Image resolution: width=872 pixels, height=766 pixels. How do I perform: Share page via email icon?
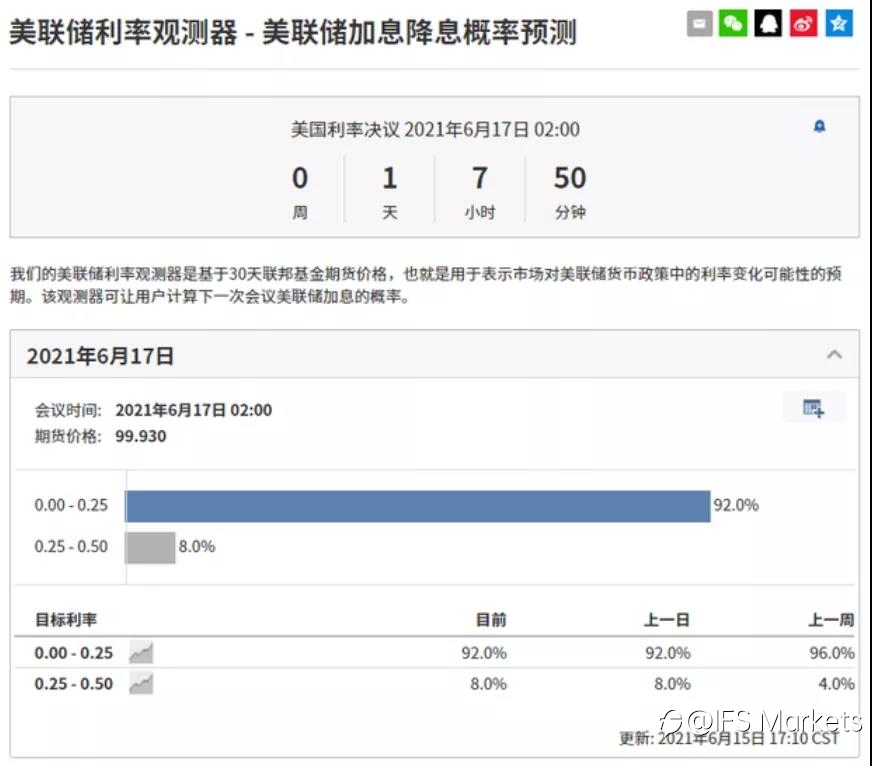coord(699,23)
